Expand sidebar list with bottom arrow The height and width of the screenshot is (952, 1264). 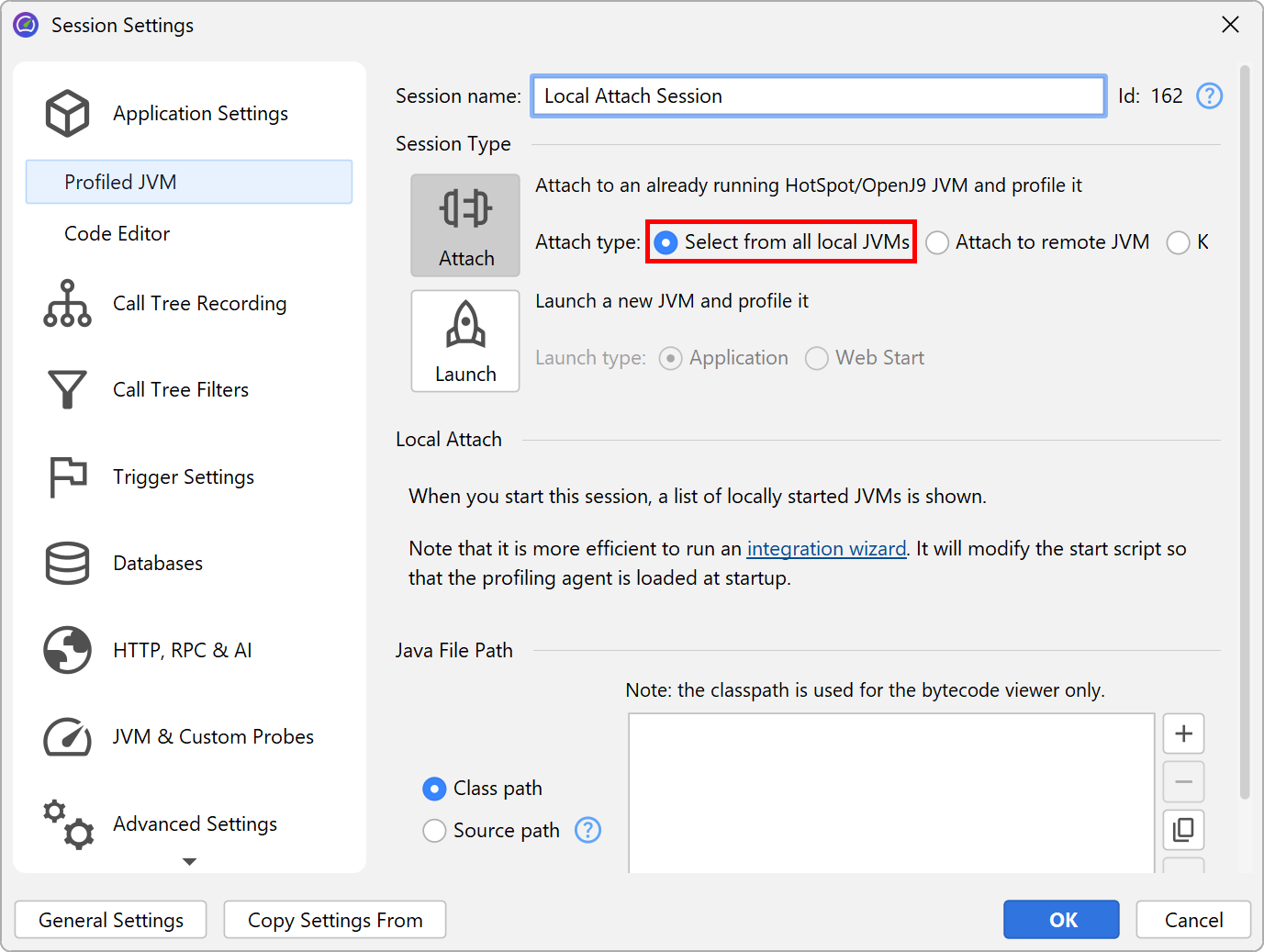(x=189, y=861)
